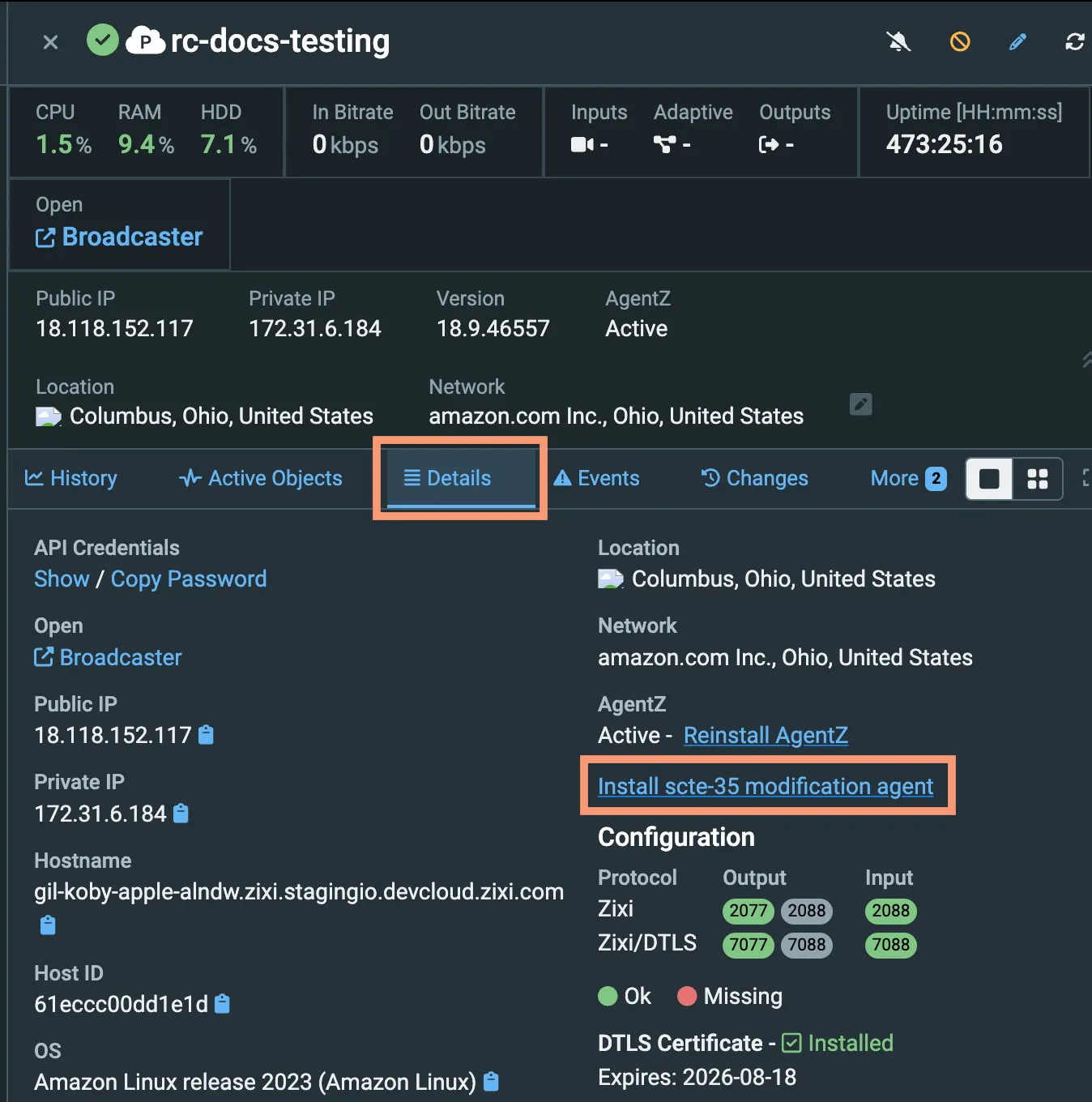Select the Details tab
The width and height of the screenshot is (1092, 1102).
(x=461, y=478)
